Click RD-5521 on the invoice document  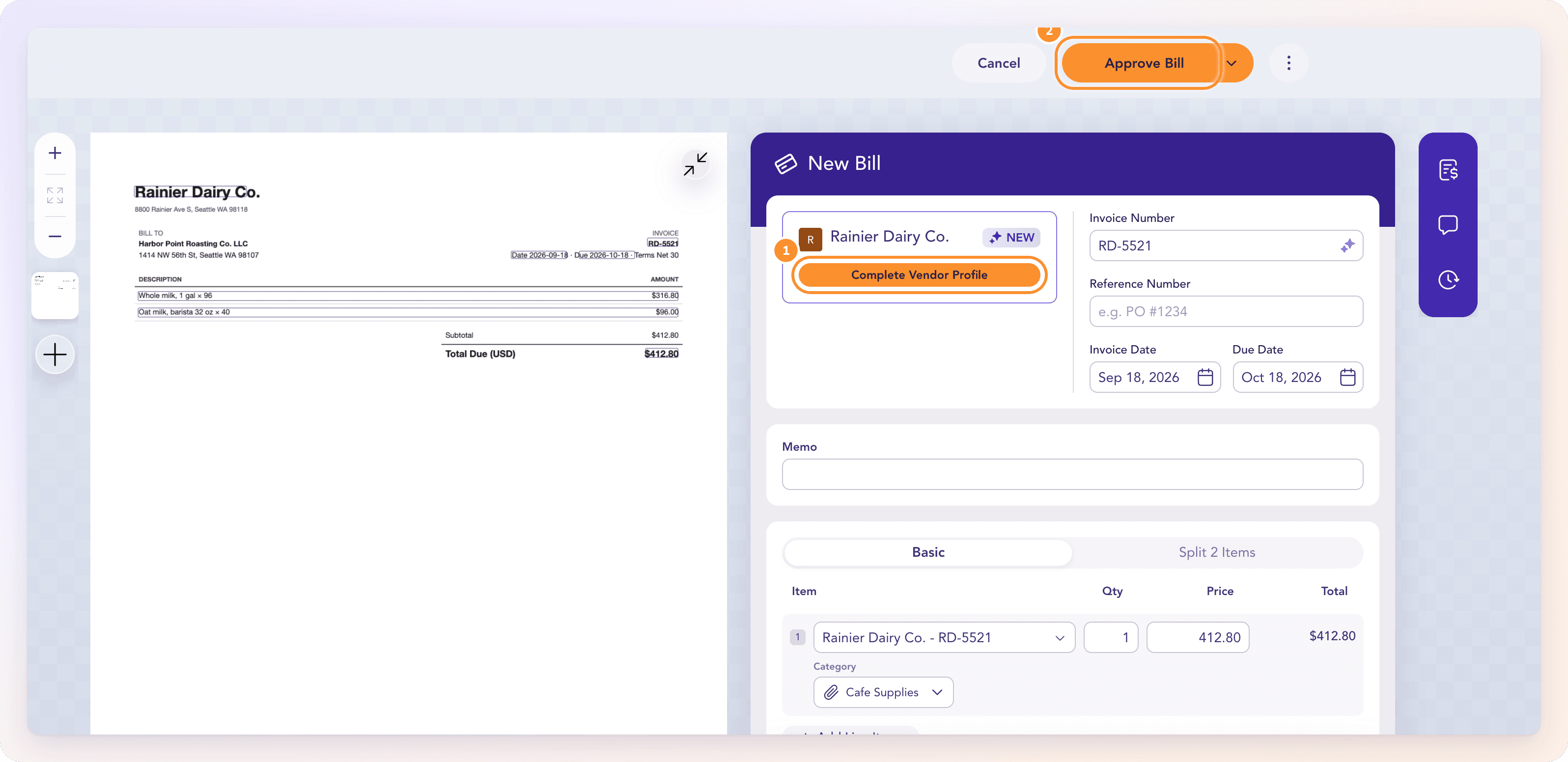(x=662, y=244)
